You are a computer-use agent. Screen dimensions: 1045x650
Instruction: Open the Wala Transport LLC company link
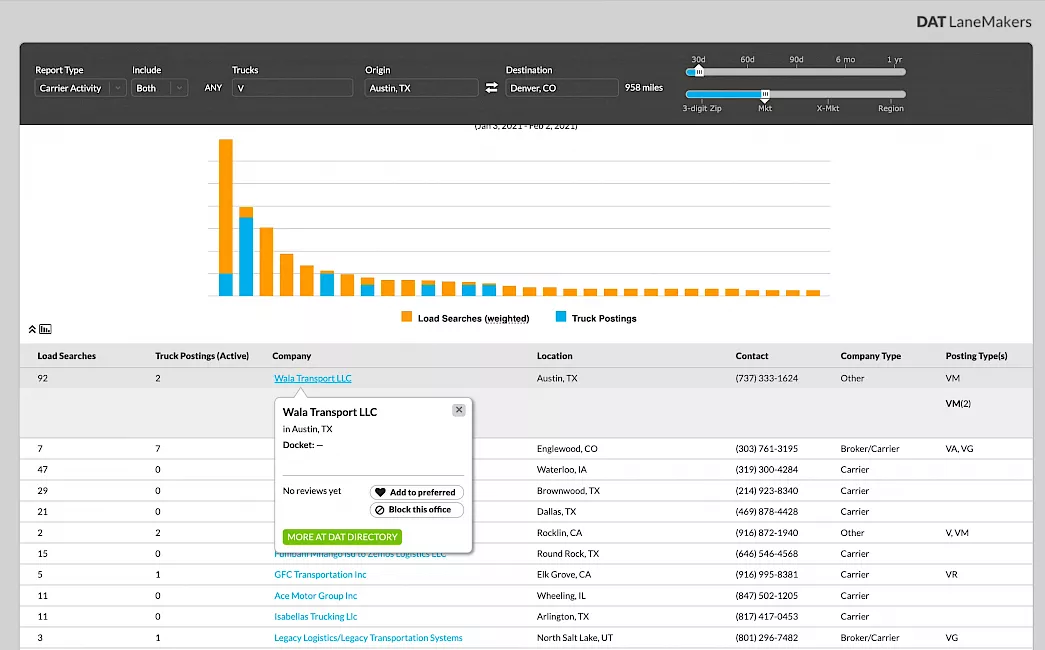tap(313, 378)
